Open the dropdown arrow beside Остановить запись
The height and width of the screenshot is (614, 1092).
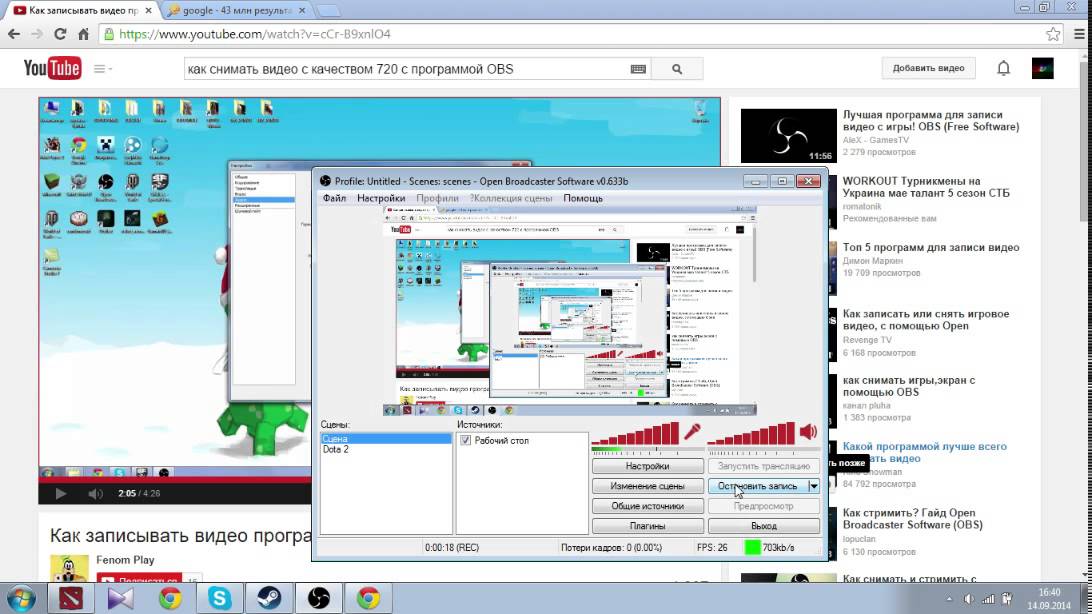(813, 486)
